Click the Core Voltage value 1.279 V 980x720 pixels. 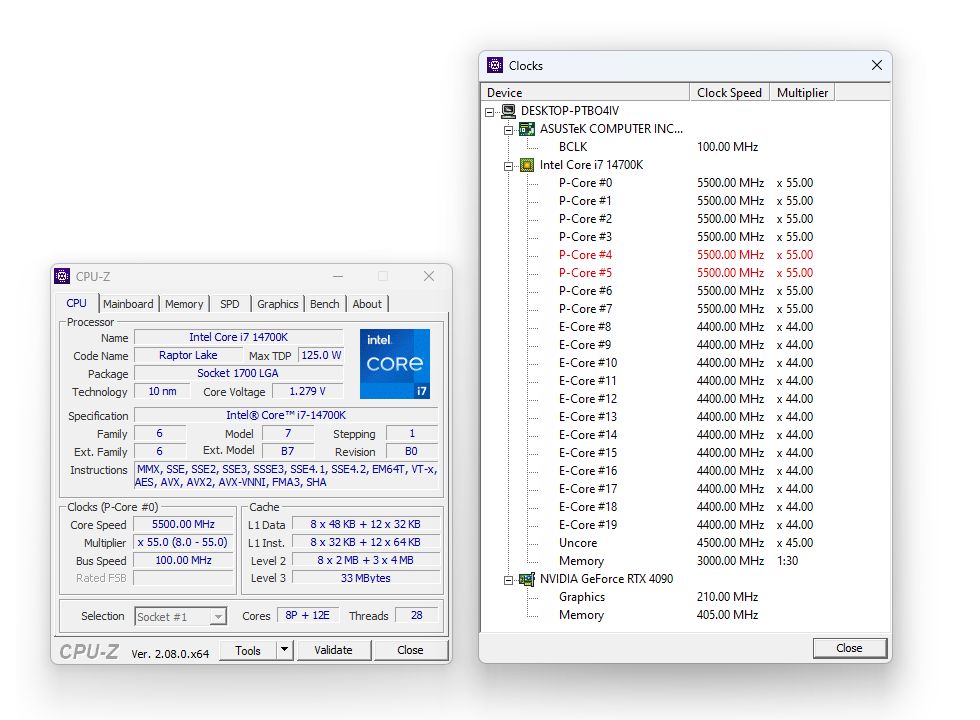coord(308,391)
